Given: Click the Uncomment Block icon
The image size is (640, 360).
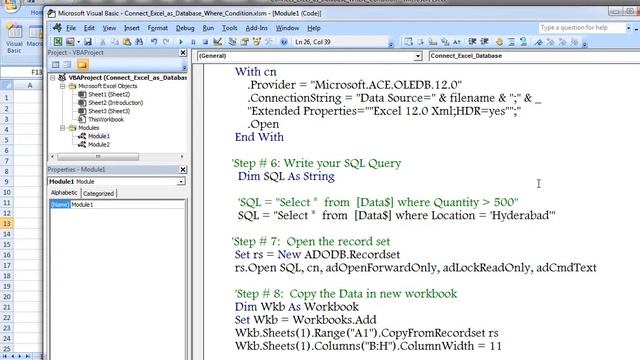Looking at the screenshot, I should click(x=523, y=42).
